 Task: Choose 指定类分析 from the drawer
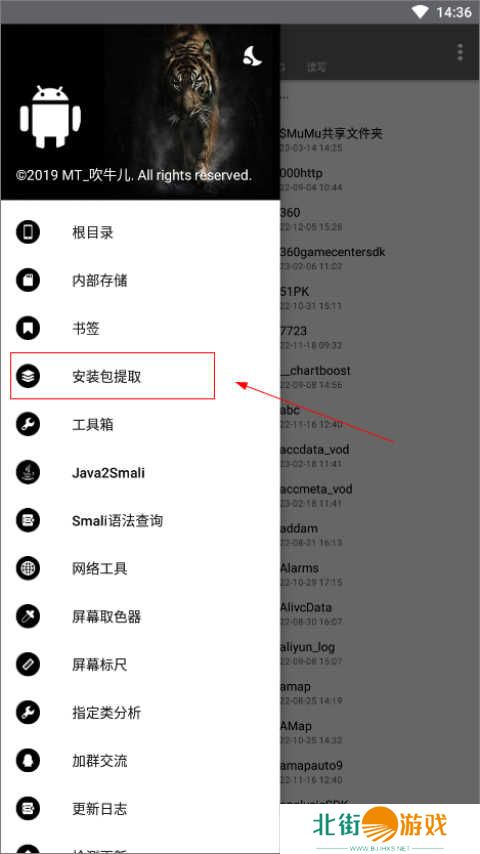tap(141, 712)
